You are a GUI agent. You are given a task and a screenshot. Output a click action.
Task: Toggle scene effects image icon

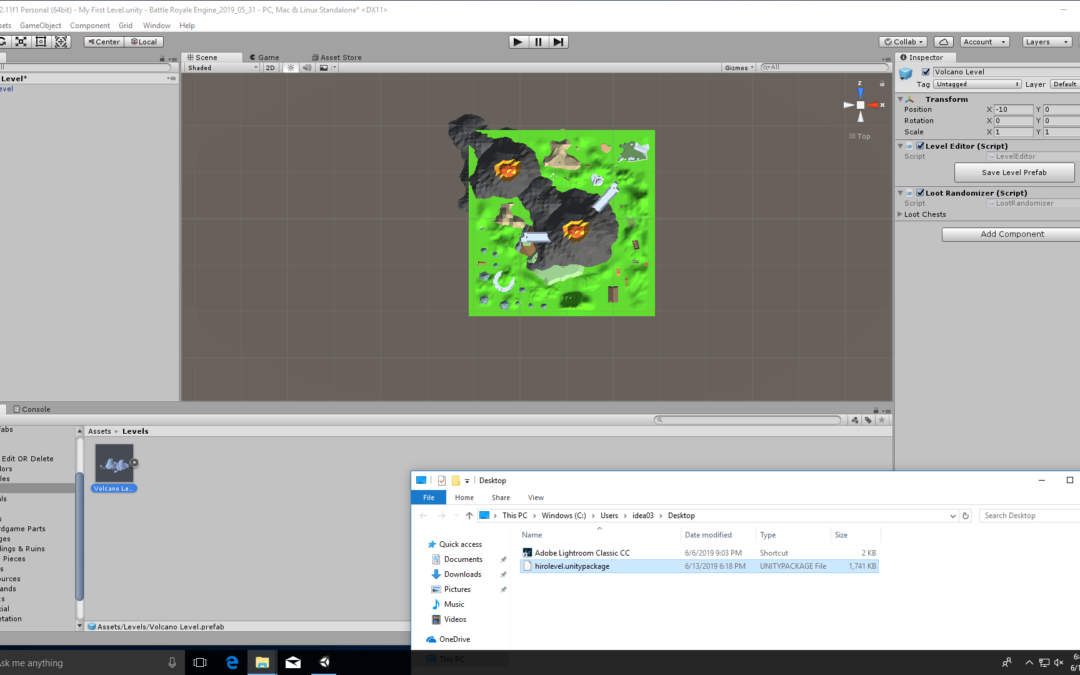pos(323,68)
